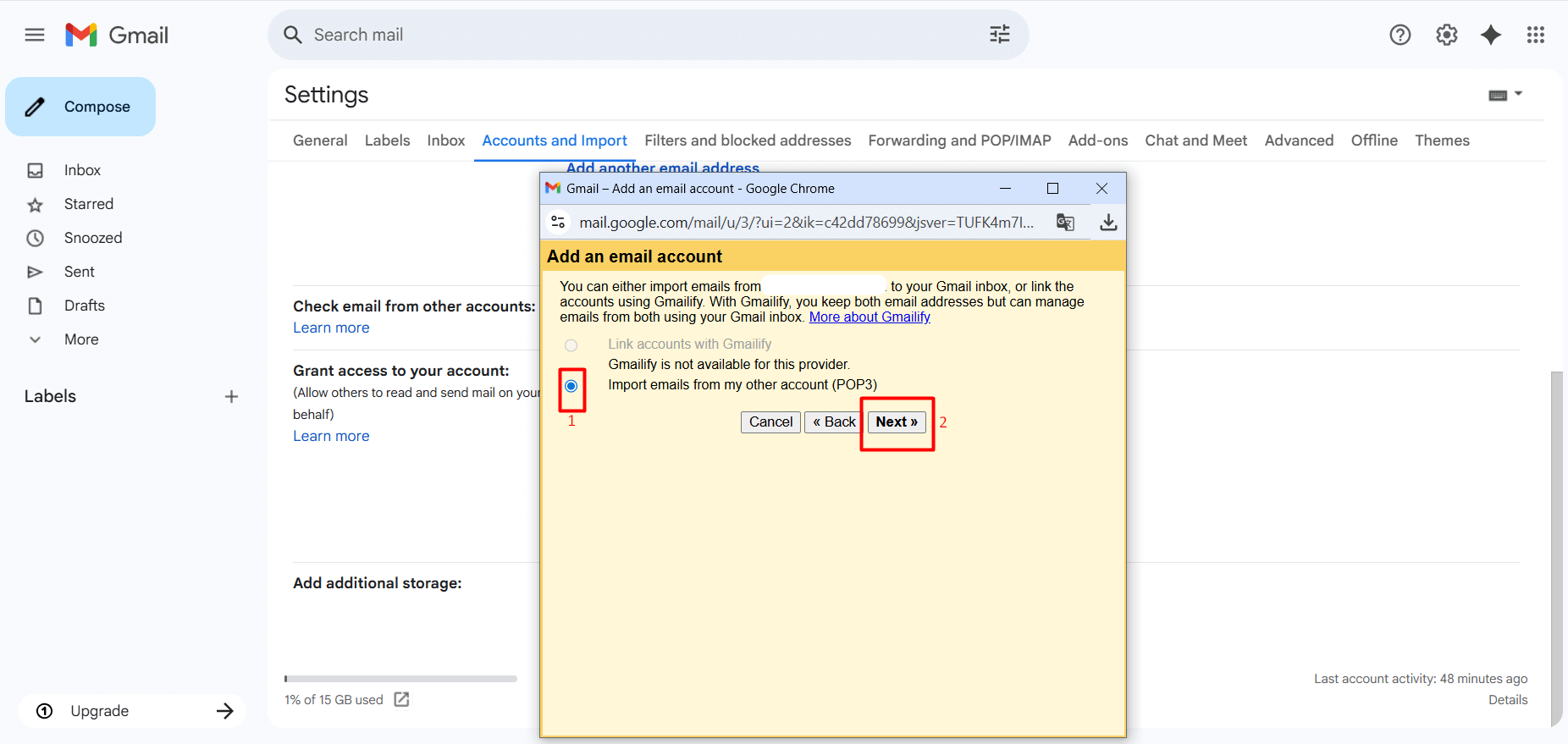The height and width of the screenshot is (744, 1568).
Task: Click the Upgrade circled-one icon
Action: (45, 711)
